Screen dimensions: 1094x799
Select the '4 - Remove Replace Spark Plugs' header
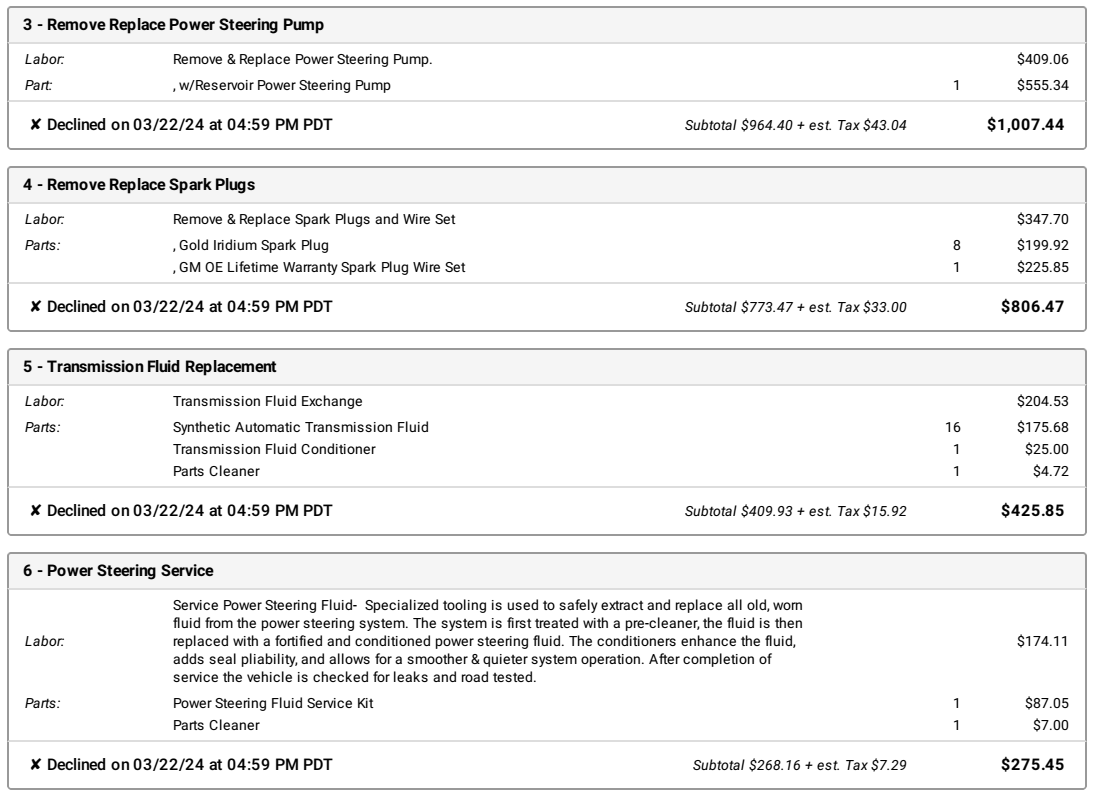(x=139, y=185)
